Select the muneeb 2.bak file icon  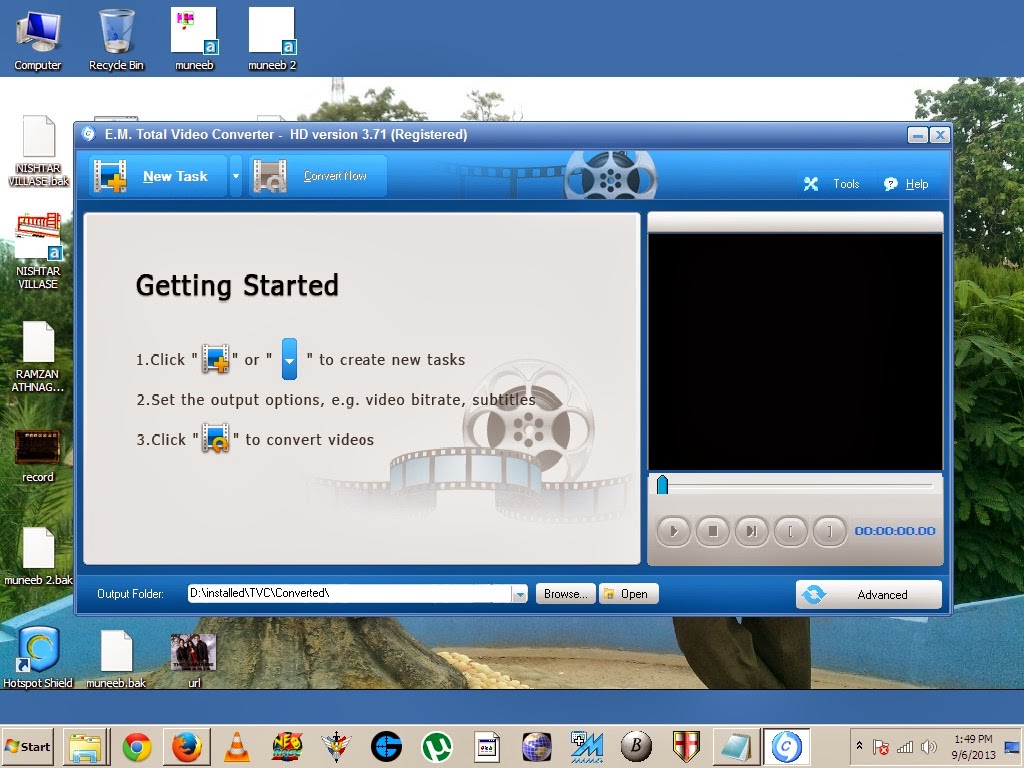click(x=38, y=556)
